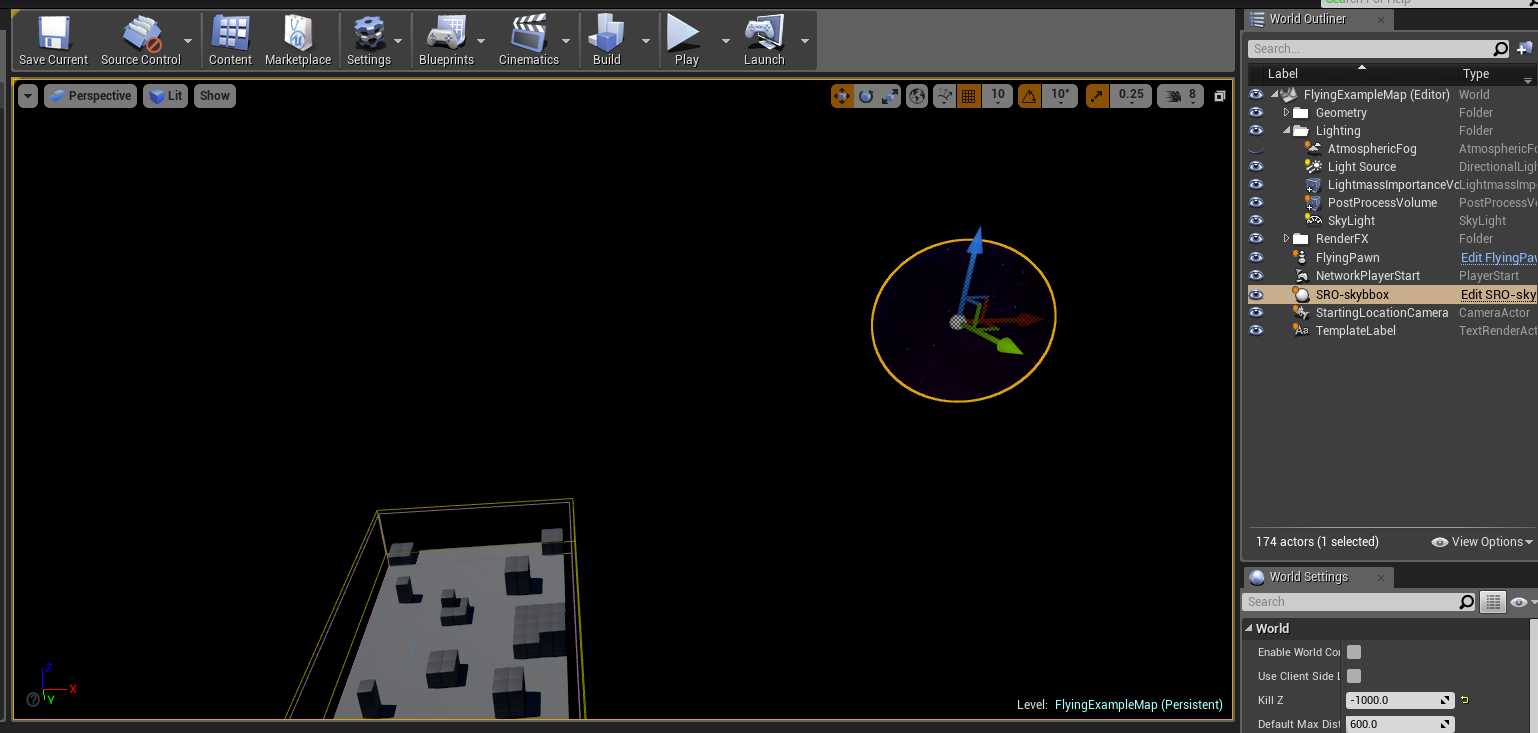Hide the Geometry folder via eye icon
The height and width of the screenshot is (733, 1538).
tap(1256, 113)
